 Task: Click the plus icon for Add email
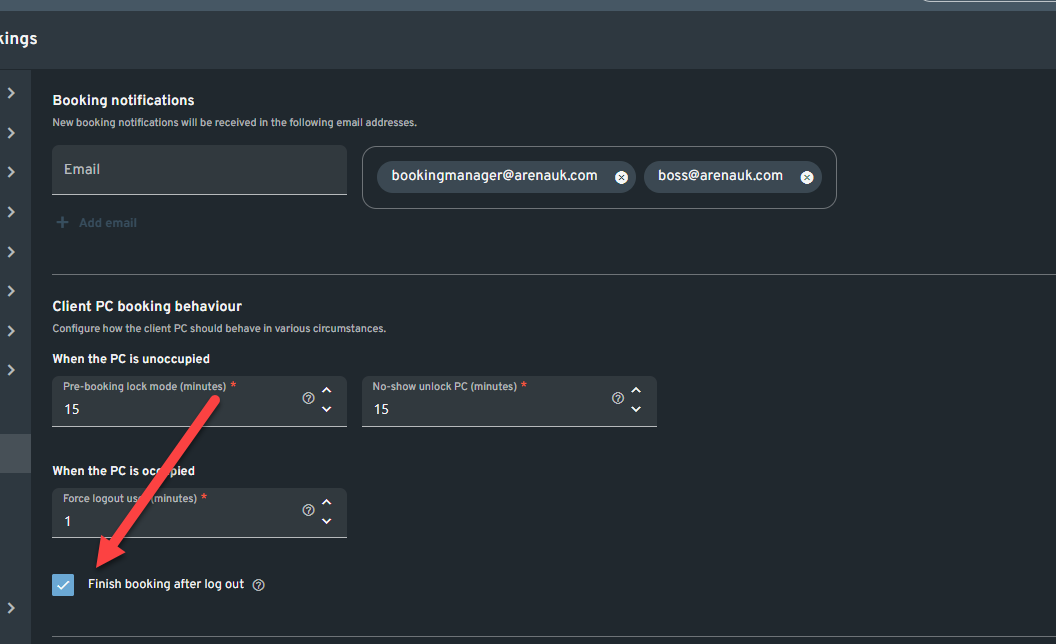click(62, 222)
